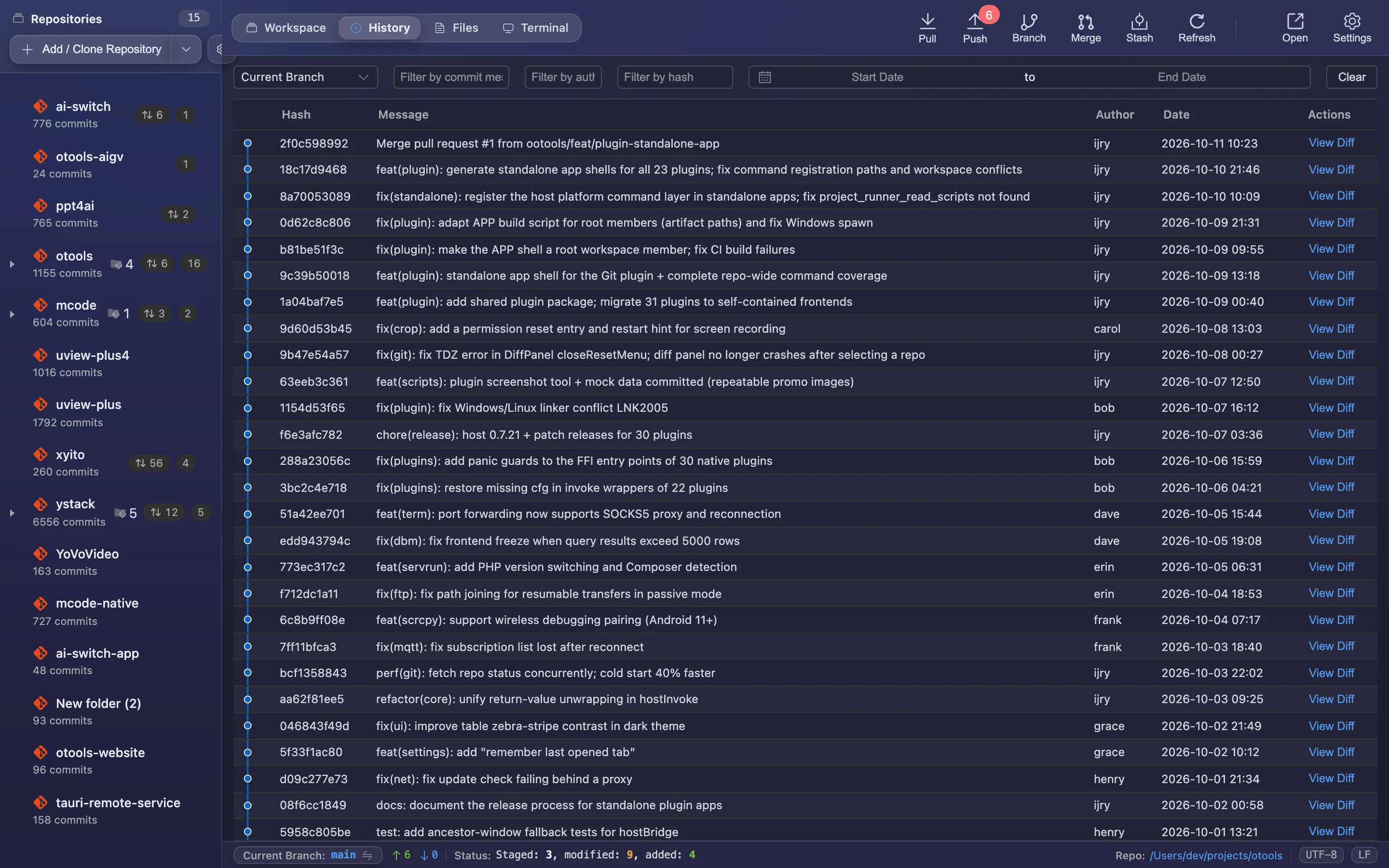This screenshot has height=868, width=1389.
Task: Expand the ystack repository tree
Action: point(12,513)
